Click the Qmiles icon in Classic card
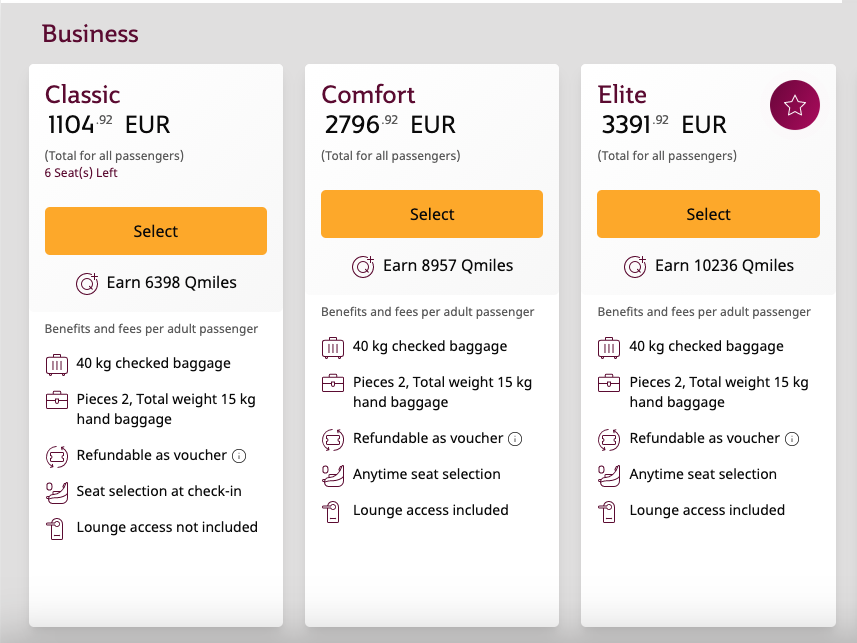Viewport: 857px width, 643px height. point(87,283)
